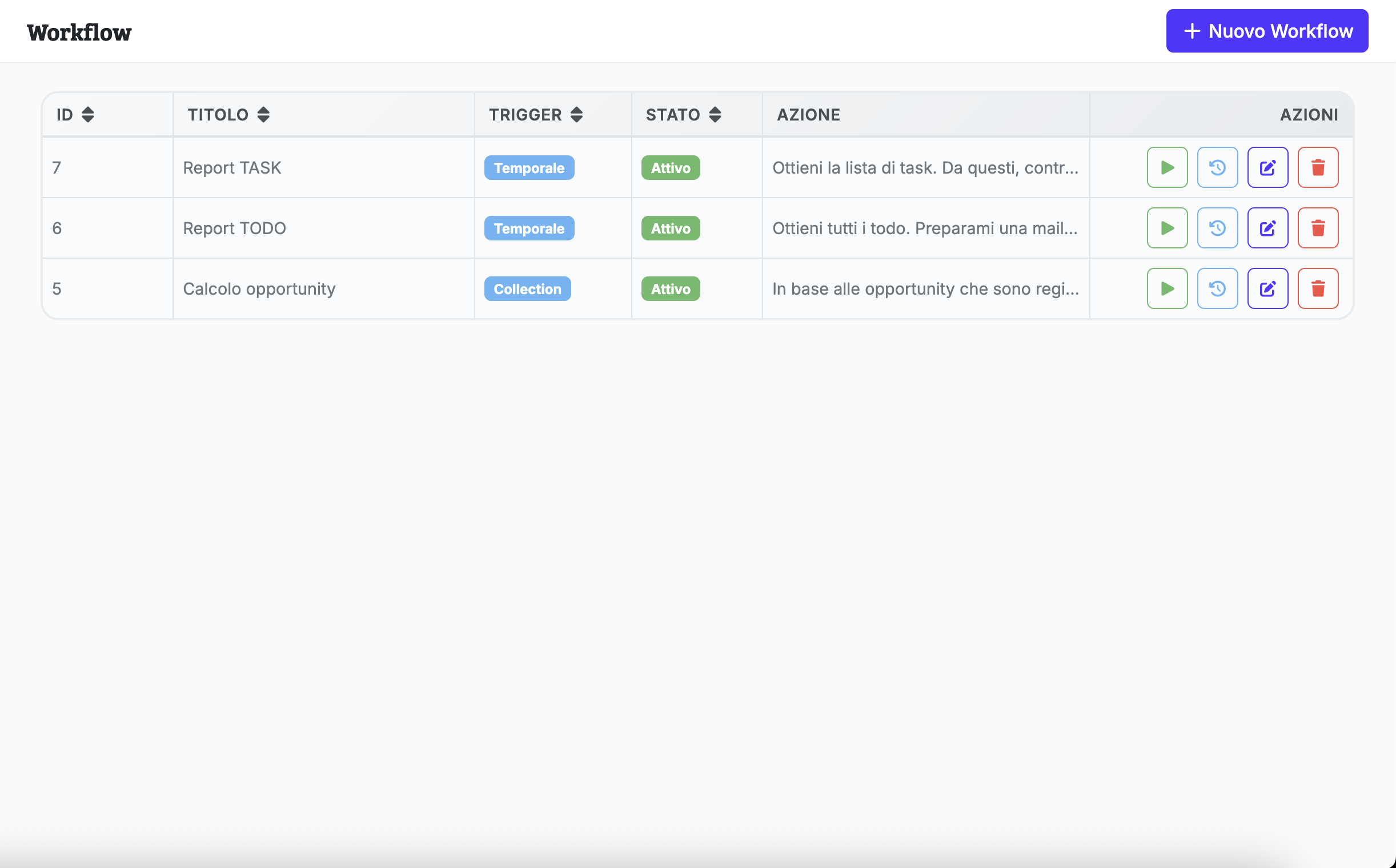Open the Report TODO title cell

pos(234,228)
